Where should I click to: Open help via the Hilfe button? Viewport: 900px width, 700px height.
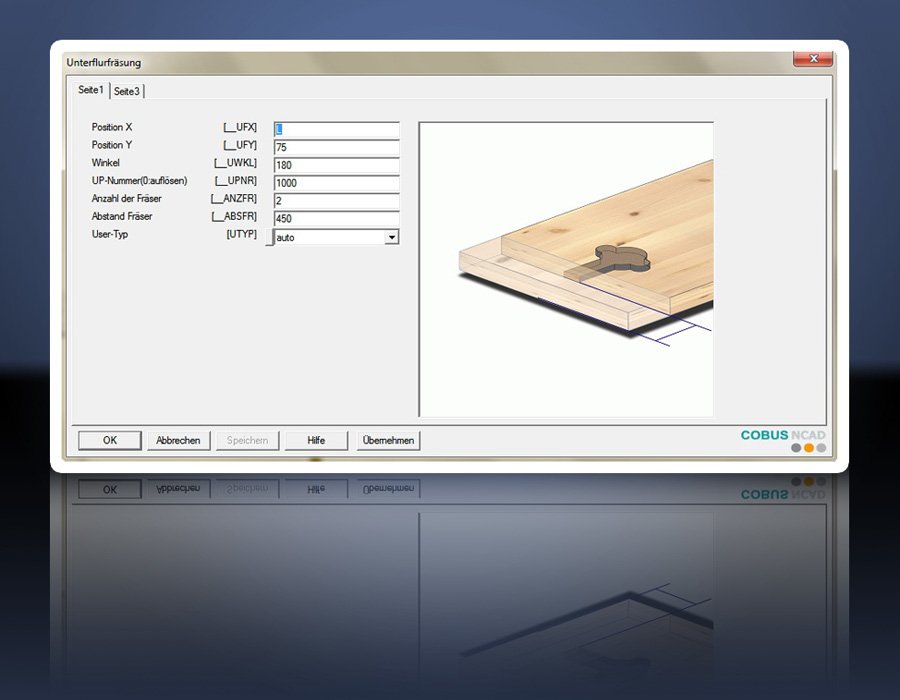316,440
